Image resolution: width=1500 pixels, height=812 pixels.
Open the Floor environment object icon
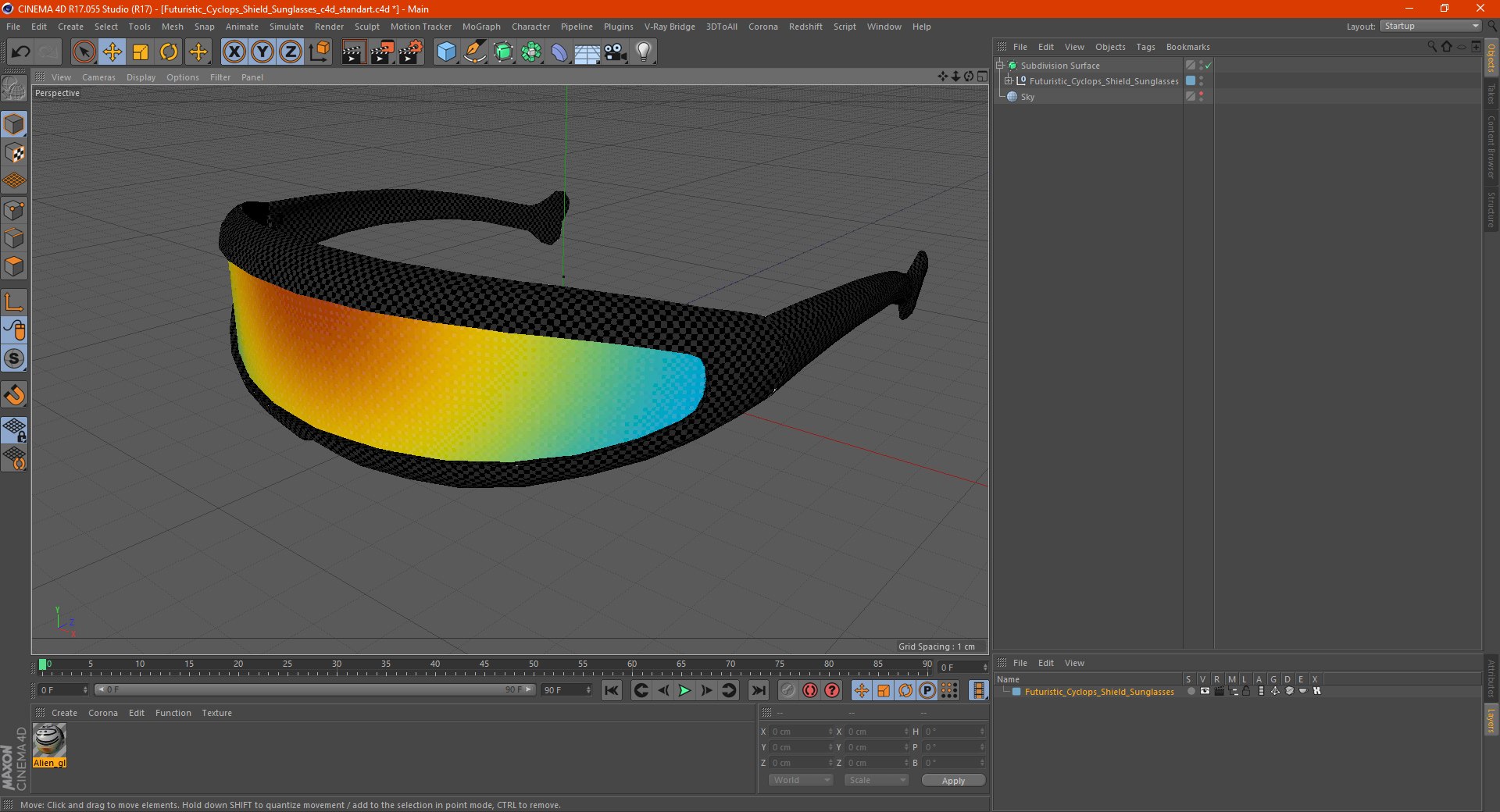coord(587,52)
